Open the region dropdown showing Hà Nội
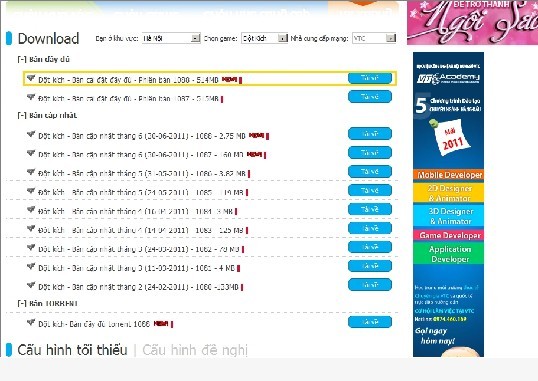 (171, 38)
